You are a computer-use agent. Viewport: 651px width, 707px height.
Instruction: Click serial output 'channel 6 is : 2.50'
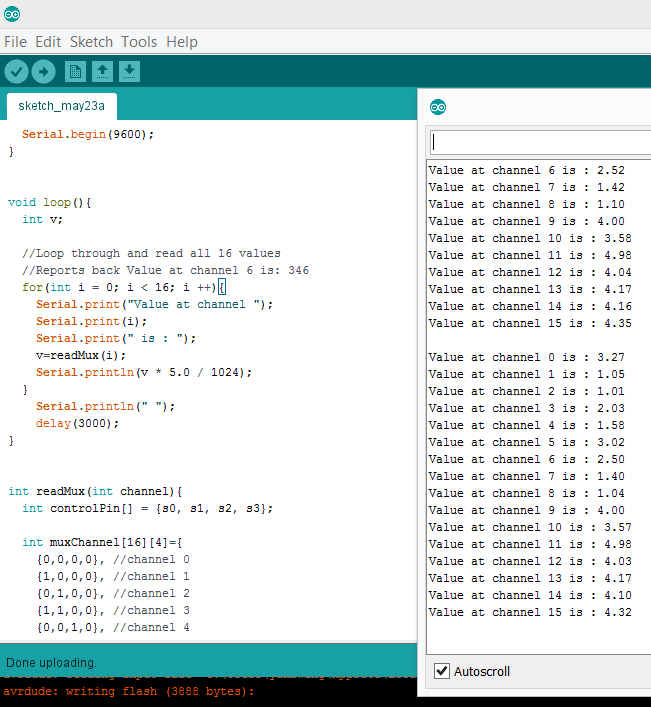(x=558, y=459)
